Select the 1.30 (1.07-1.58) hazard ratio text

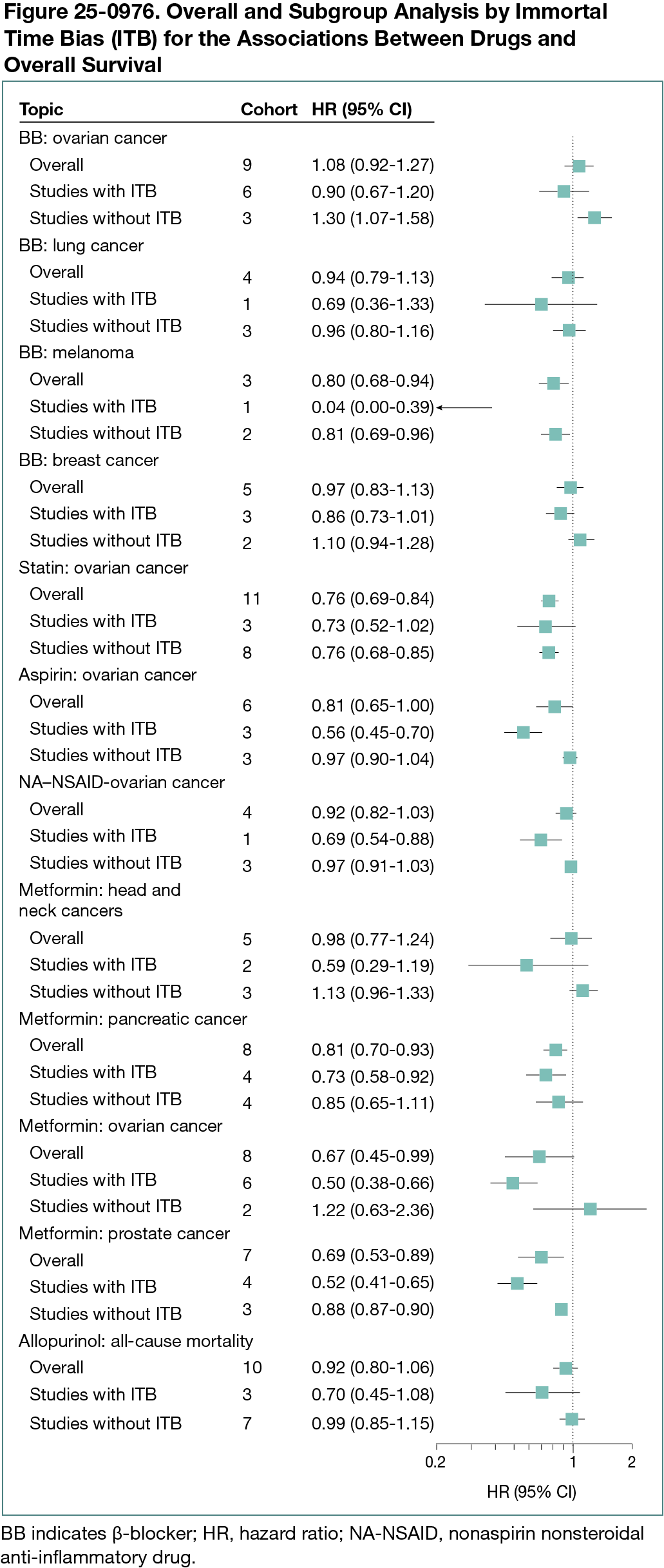click(372, 218)
